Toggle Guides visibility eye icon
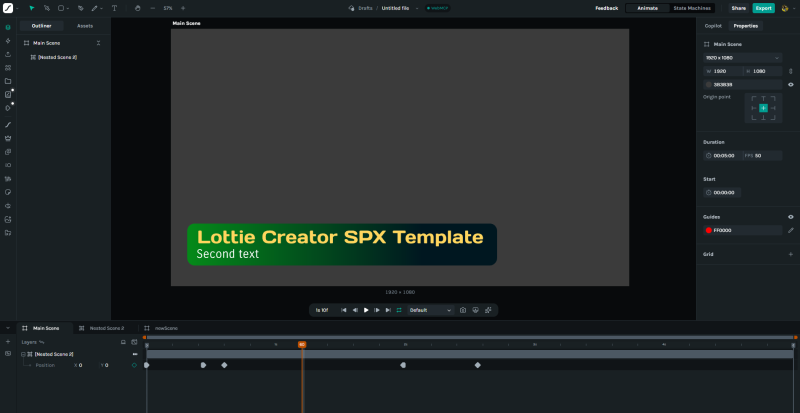The image size is (800, 413). click(x=791, y=216)
